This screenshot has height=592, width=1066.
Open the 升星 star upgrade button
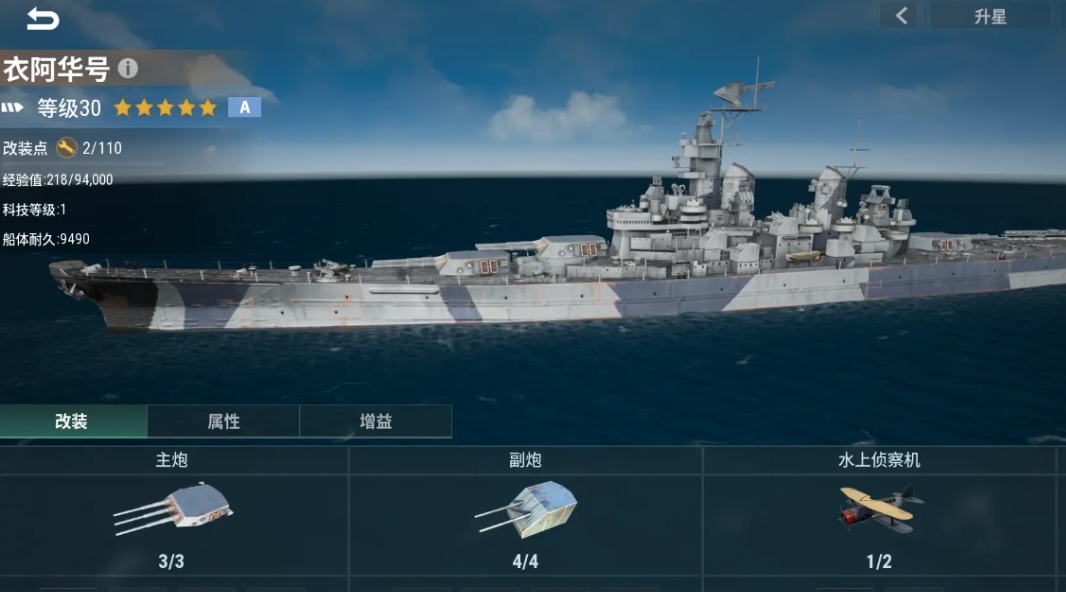(990, 16)
